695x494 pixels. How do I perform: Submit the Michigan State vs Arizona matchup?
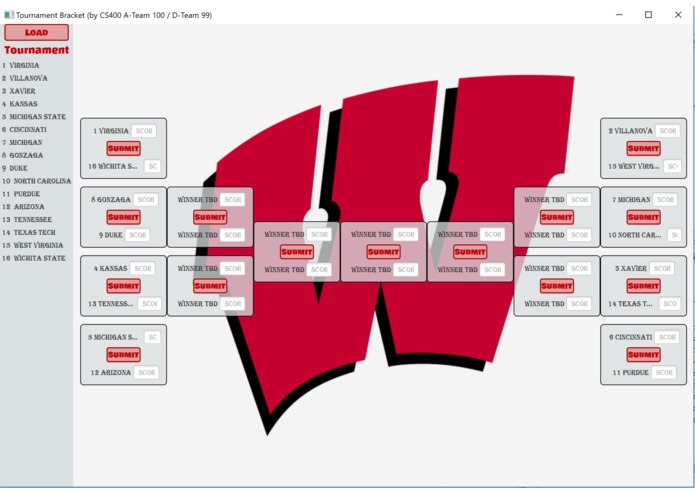(x=124, y=354)
